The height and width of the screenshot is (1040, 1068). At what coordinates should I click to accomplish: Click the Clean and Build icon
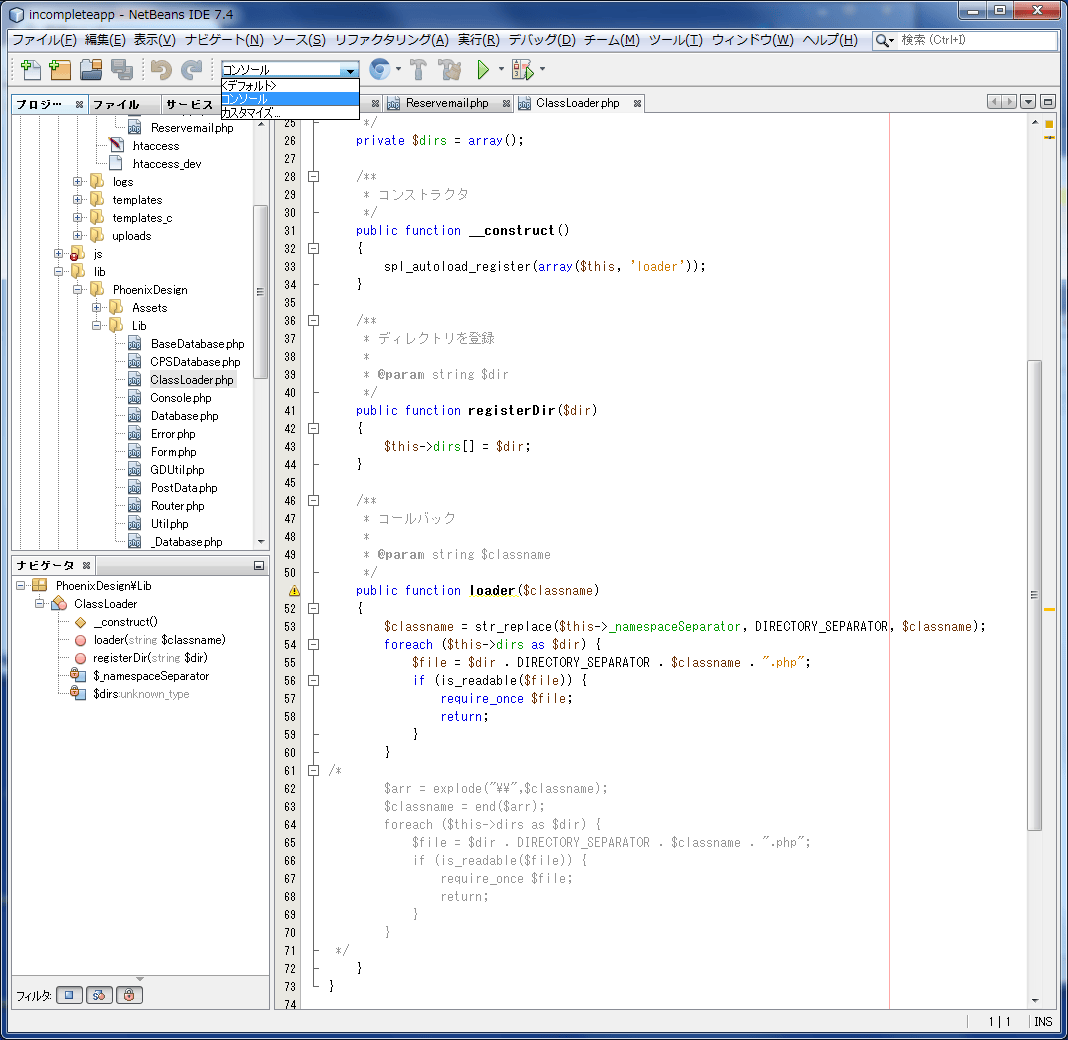450,69
